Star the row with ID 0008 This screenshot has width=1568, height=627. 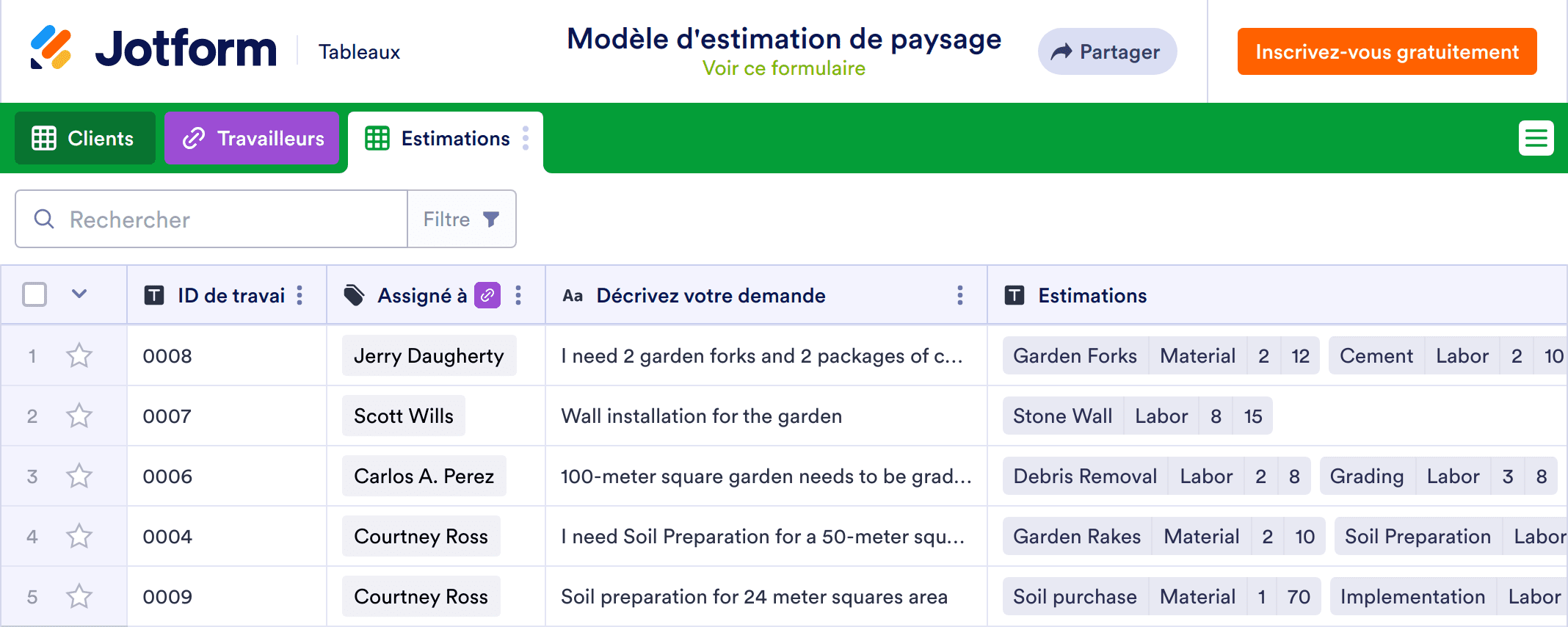(x=79, y=356)
